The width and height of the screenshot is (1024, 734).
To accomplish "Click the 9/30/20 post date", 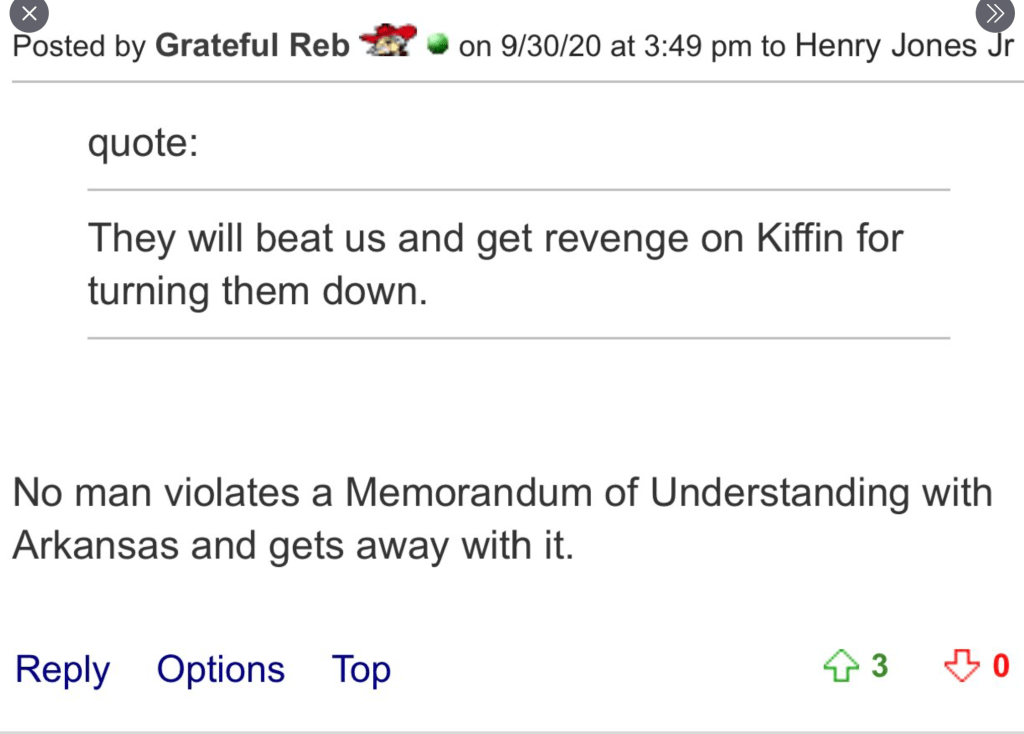I will [553, 46].
